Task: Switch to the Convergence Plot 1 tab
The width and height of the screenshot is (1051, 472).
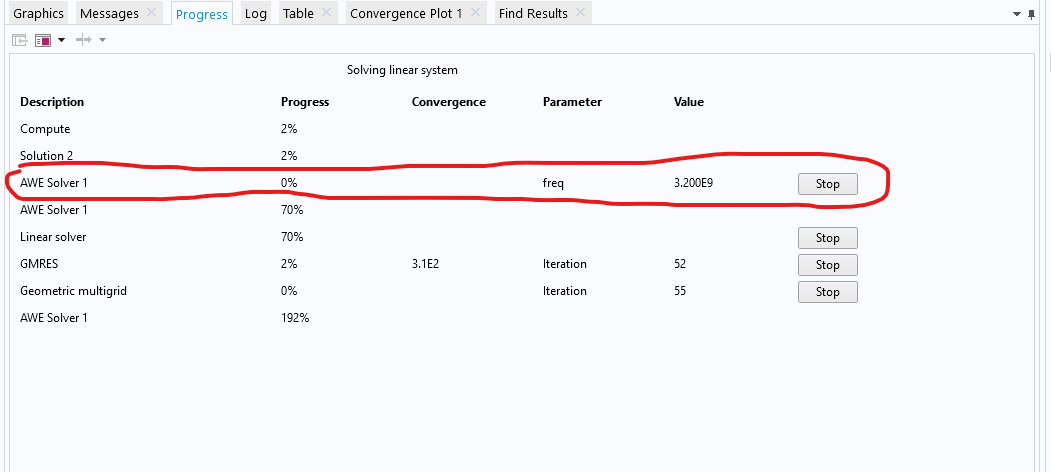Action: click(x=405, y=13)
